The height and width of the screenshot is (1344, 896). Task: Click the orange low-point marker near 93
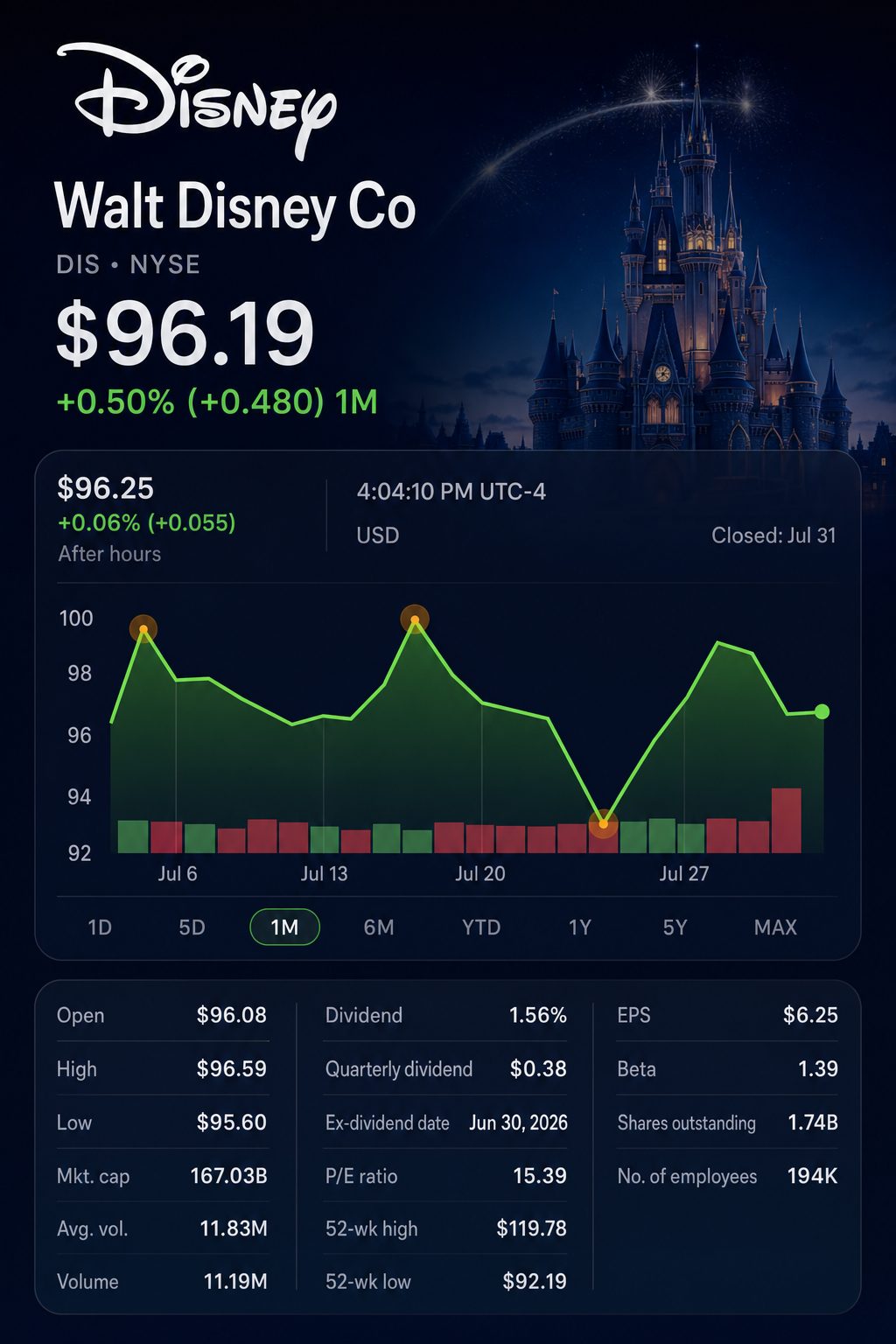(603, 823)
